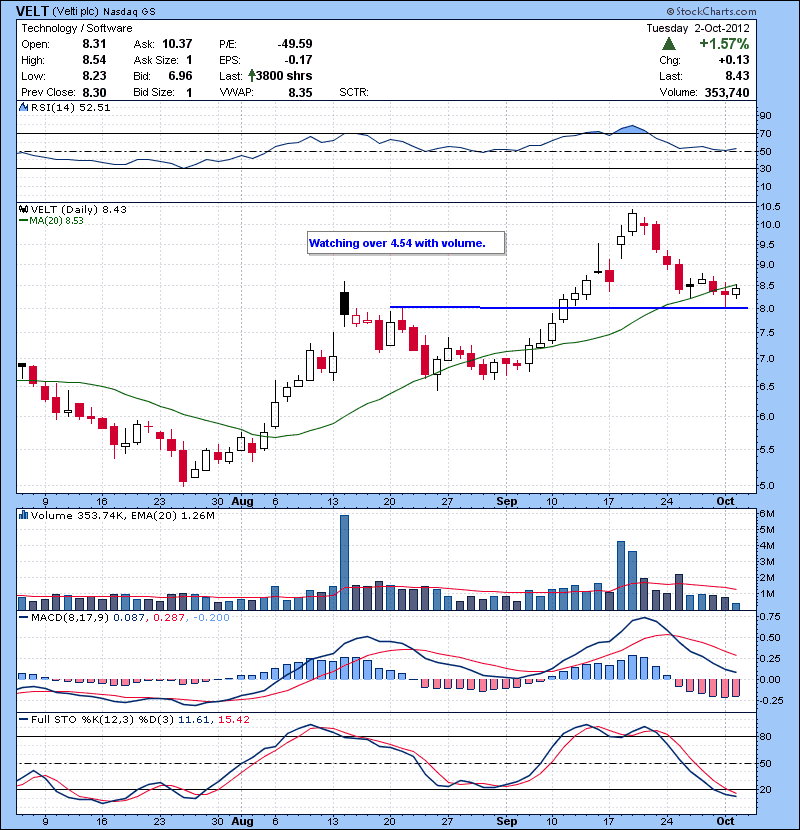This screenshot has height=830, width=800.
Task: Click the P/E value -49.59
Action: click(295, 44)
